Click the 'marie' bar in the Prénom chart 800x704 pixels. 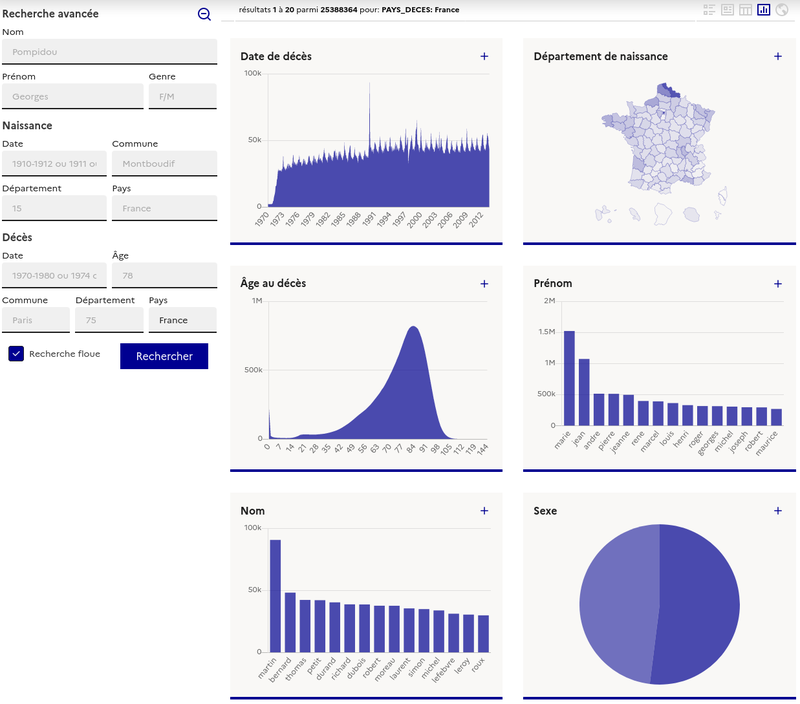(x=570, y=380)
